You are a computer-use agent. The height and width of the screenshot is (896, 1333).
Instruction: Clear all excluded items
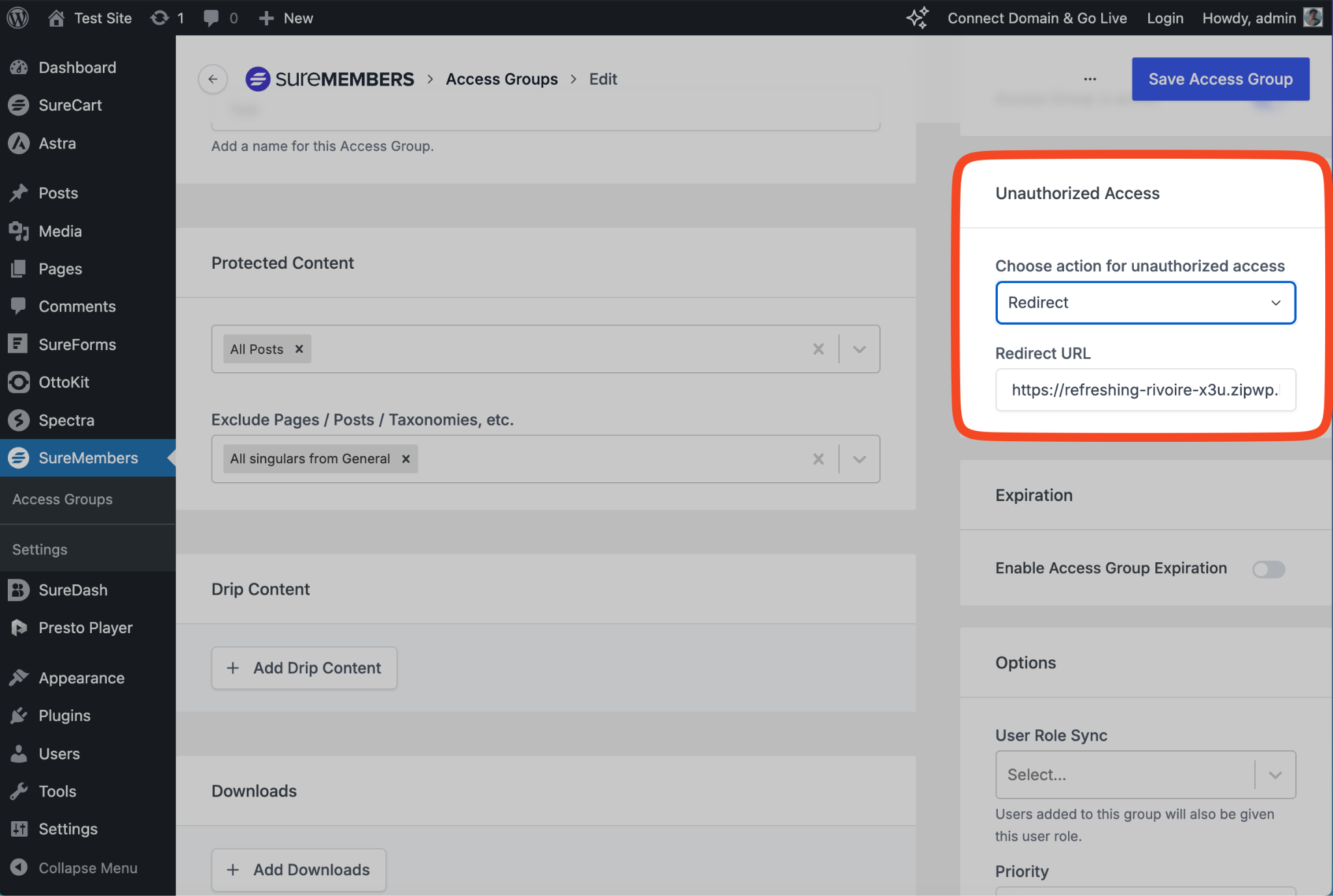point(818,459)
